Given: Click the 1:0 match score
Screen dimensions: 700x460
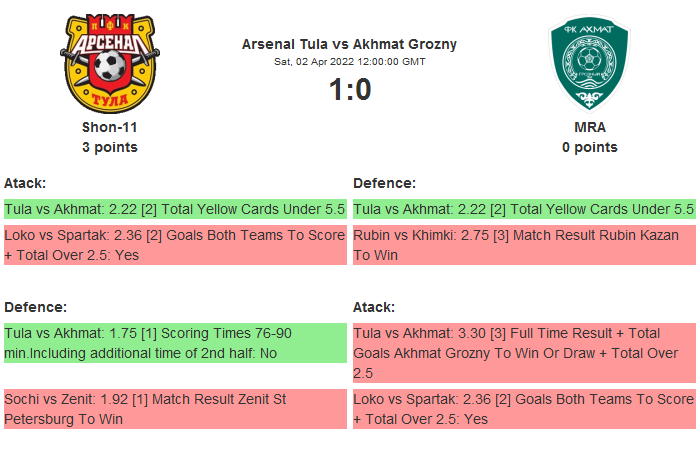Looking at the screenshot, I should click(x=349, y=90).
